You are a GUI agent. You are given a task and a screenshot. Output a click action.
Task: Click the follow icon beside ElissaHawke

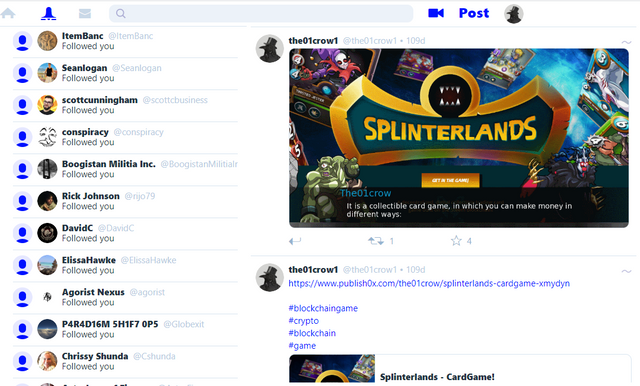[22, 265]
